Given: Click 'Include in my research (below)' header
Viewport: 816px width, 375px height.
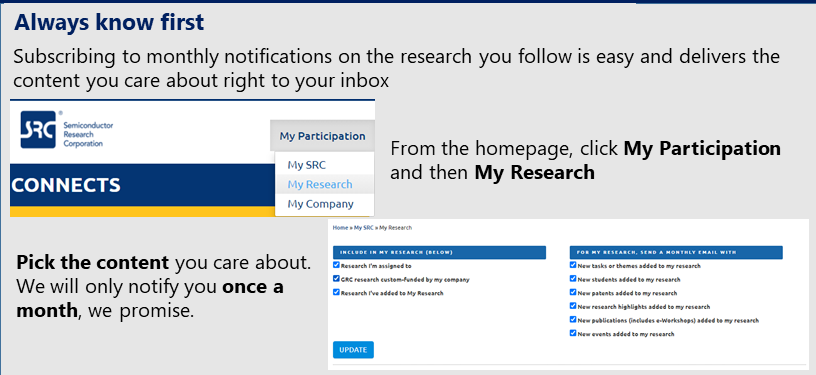Looking at the screenshot, I should pyautogui.click(x=439, y=252).
